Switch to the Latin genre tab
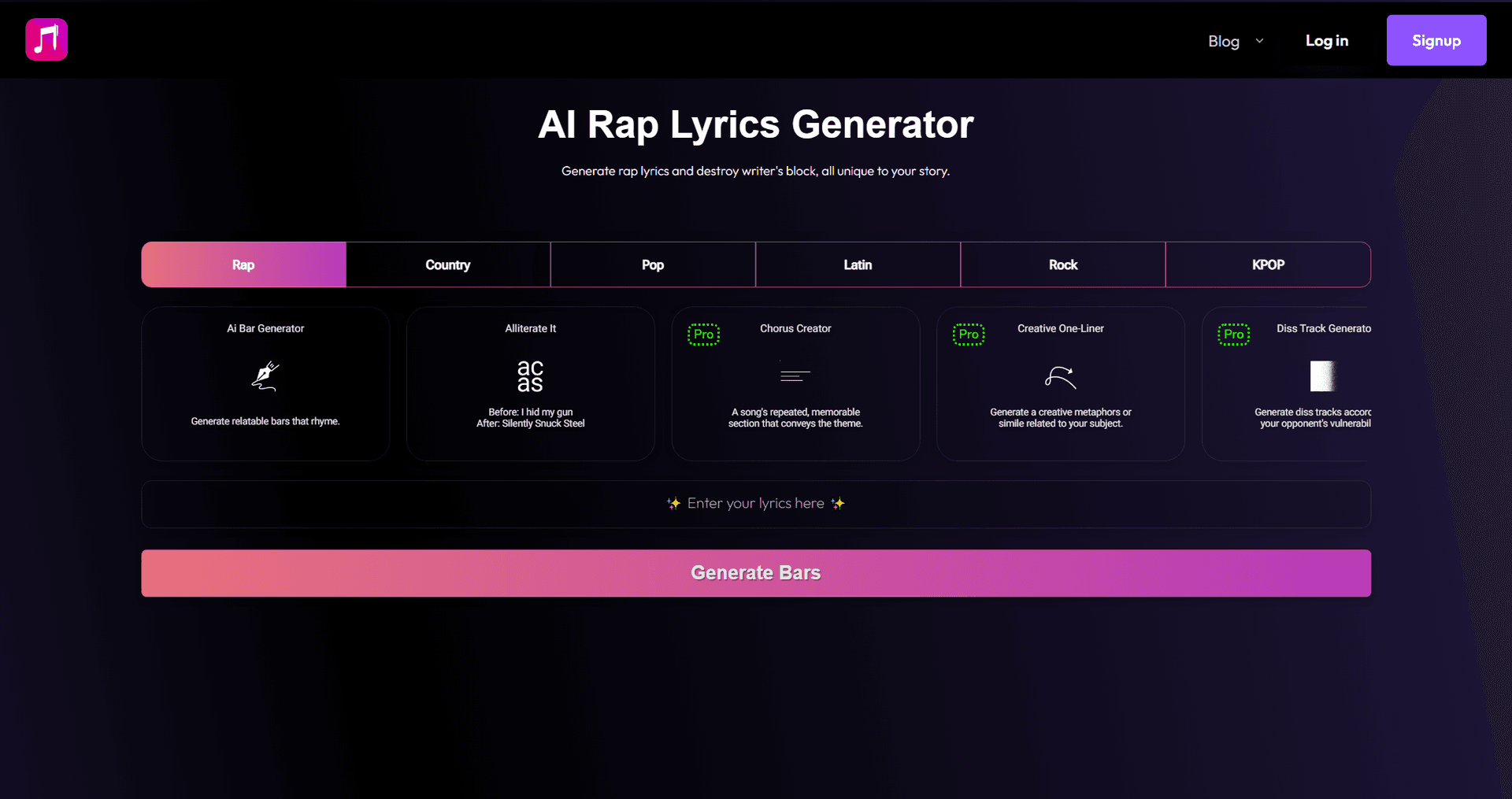The height and width of the screenshot is (799, 1512). tap(857, 264)
